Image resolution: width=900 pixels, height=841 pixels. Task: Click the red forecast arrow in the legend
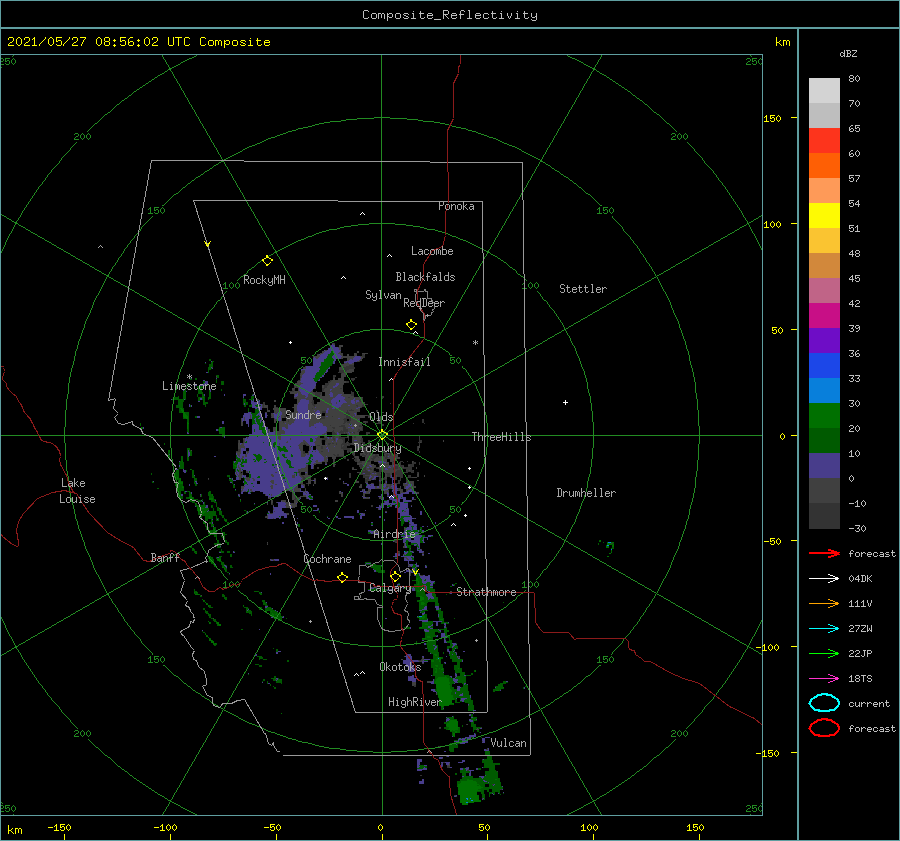824,553
